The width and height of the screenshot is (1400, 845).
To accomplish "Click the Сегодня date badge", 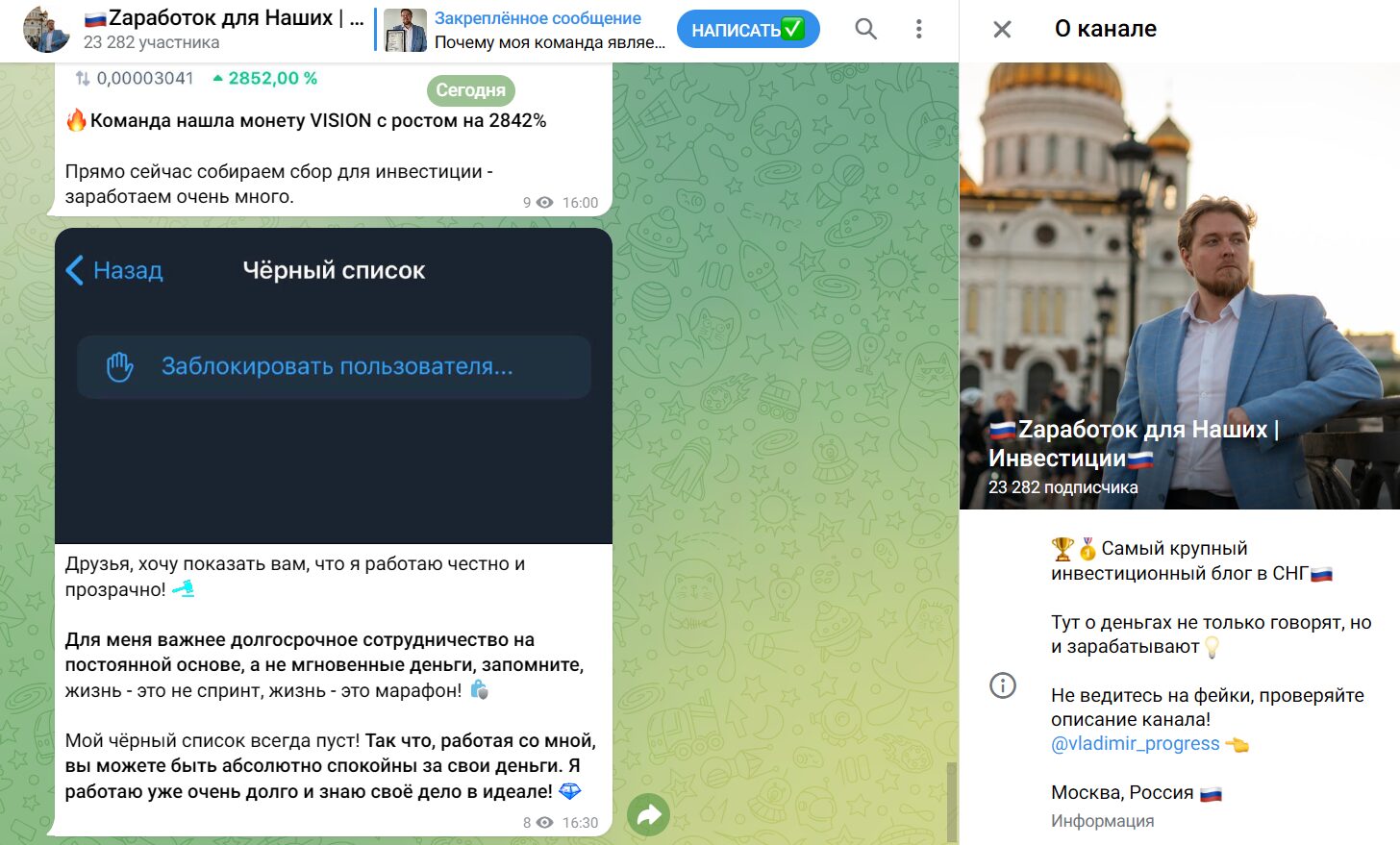I will [471, 90].
